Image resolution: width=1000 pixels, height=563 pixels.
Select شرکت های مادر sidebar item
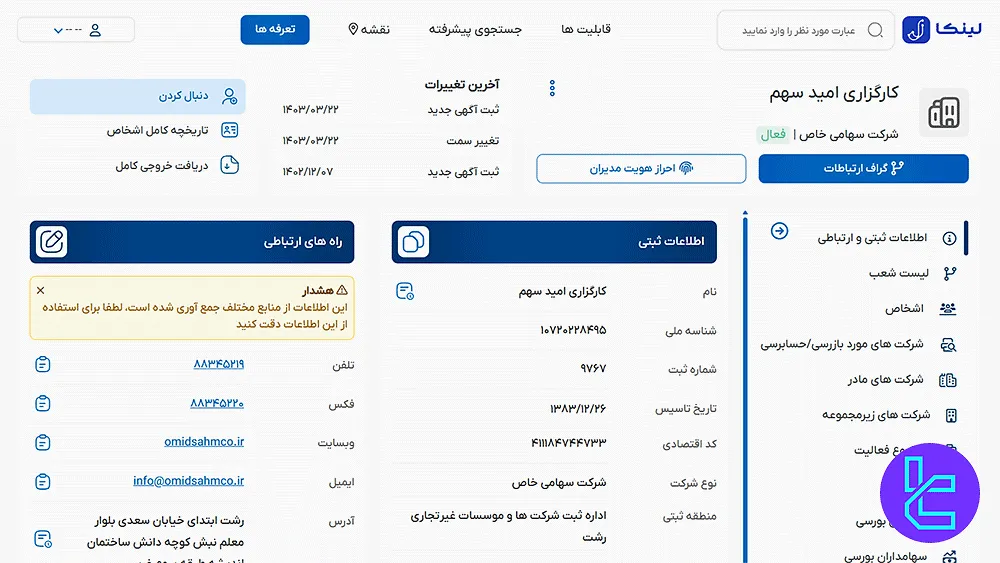(x=885, y=379)
